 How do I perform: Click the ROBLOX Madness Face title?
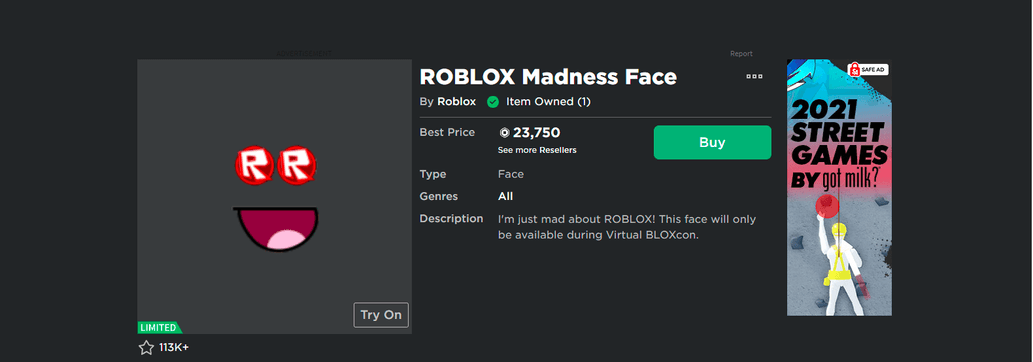548,77
